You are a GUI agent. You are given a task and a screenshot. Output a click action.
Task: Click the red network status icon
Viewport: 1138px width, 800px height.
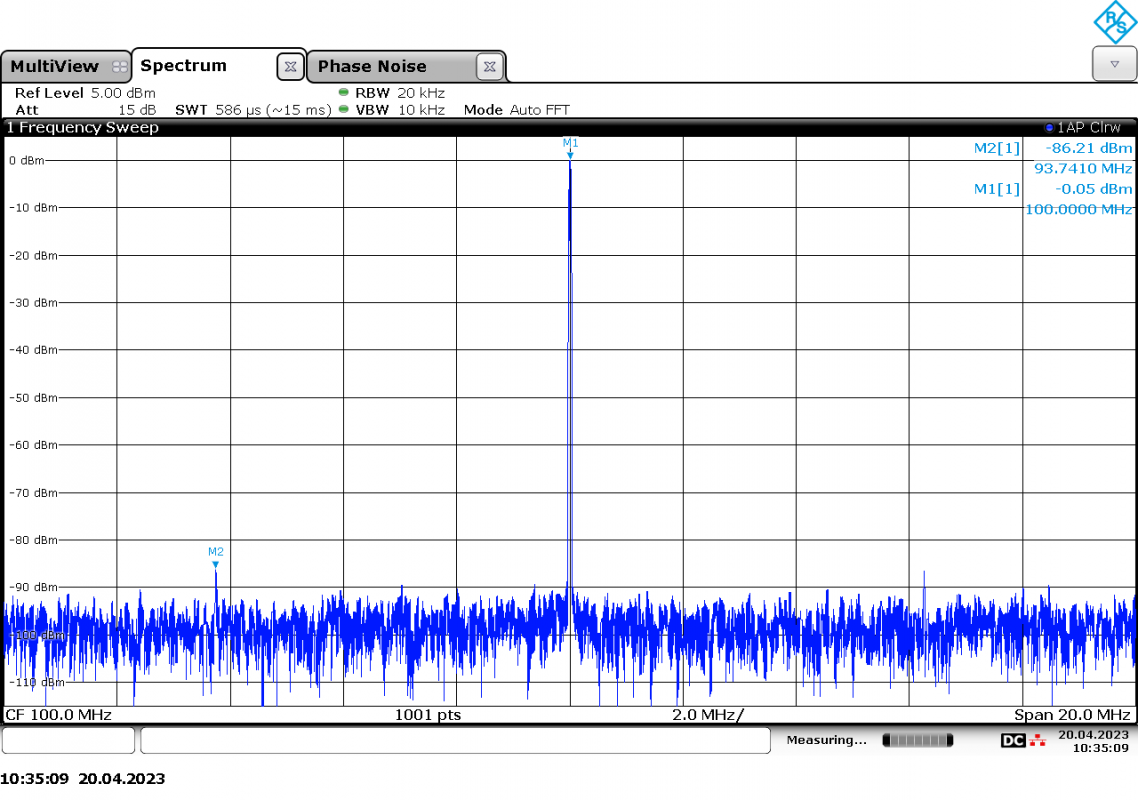1038,740
